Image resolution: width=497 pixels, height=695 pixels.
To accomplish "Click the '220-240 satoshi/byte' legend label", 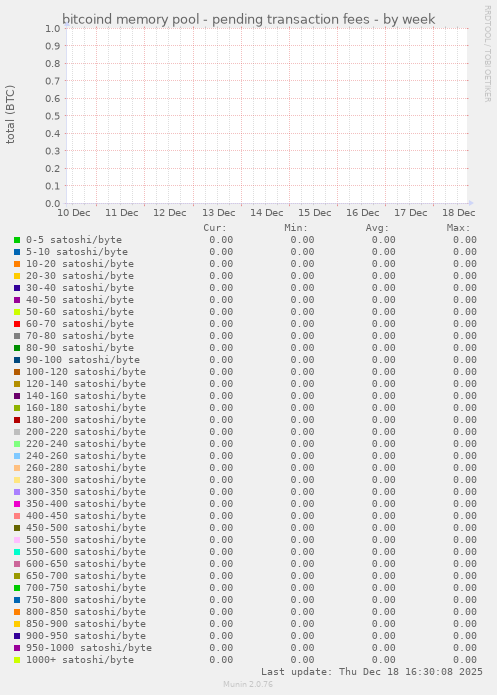I will [86, 444].
